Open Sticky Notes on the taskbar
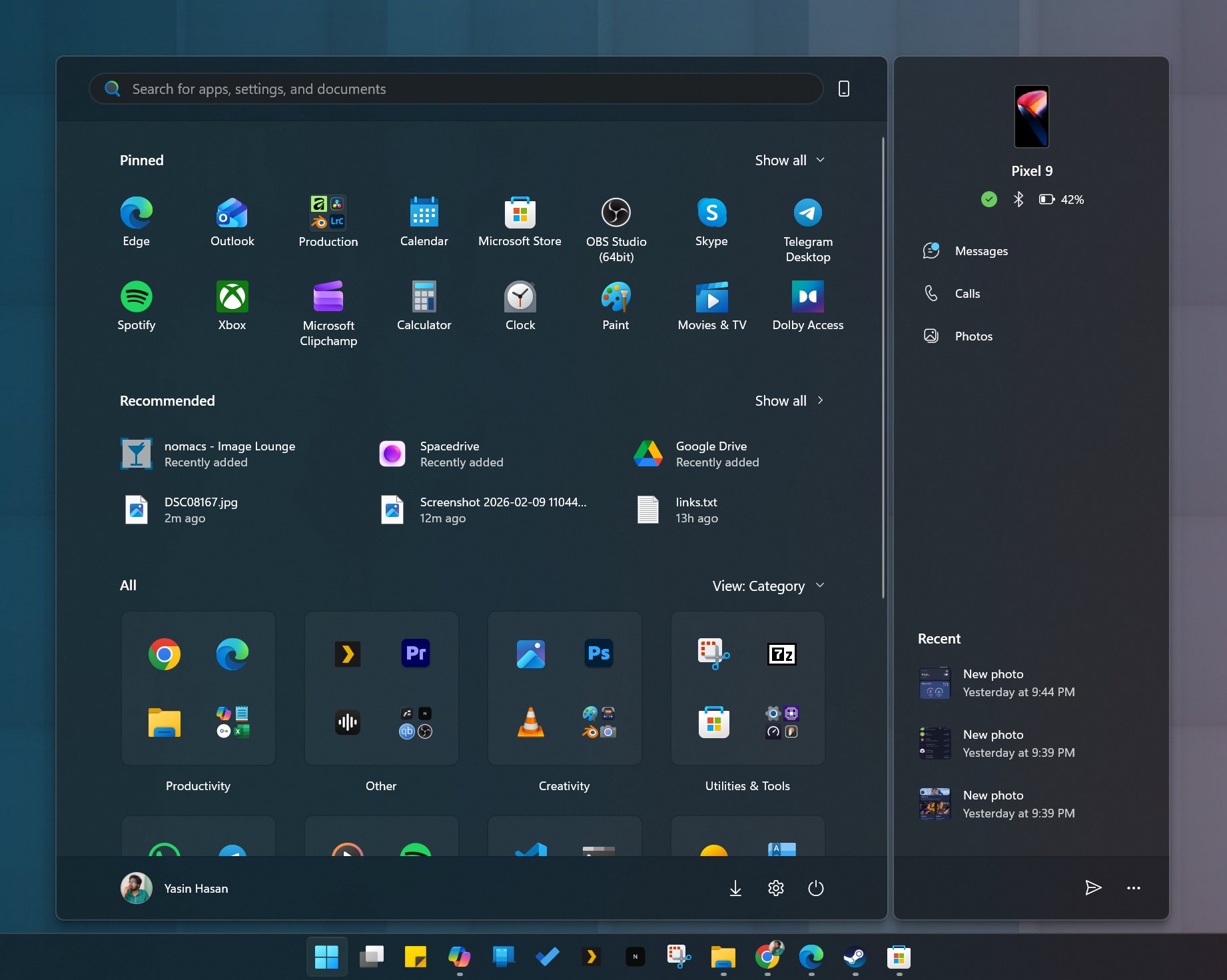The image size is (1227, 980). 415,957
